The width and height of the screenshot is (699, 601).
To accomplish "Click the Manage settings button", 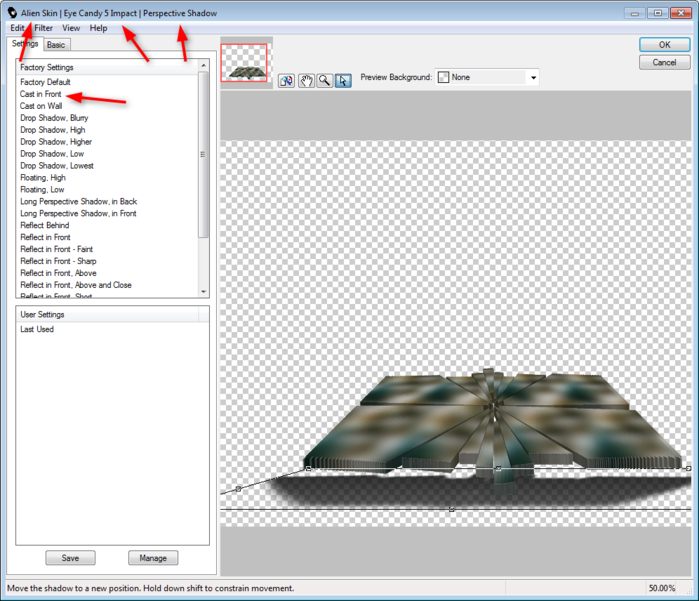I will (153, 558).
